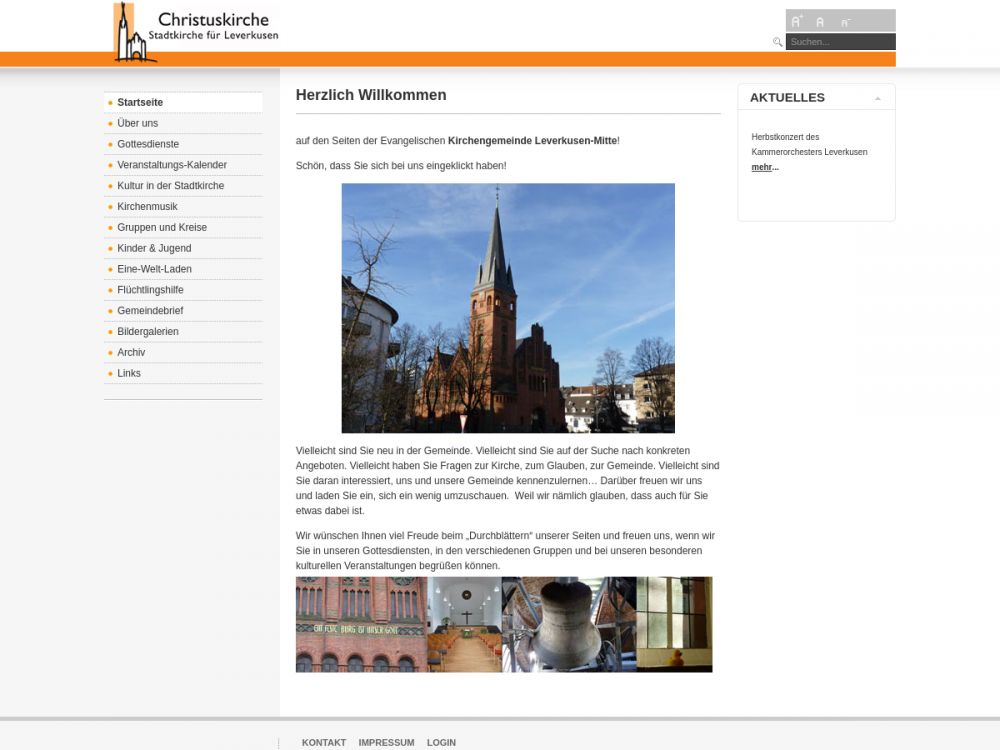Click the mehr... link in Aktuelles

(x=764, y=167)
